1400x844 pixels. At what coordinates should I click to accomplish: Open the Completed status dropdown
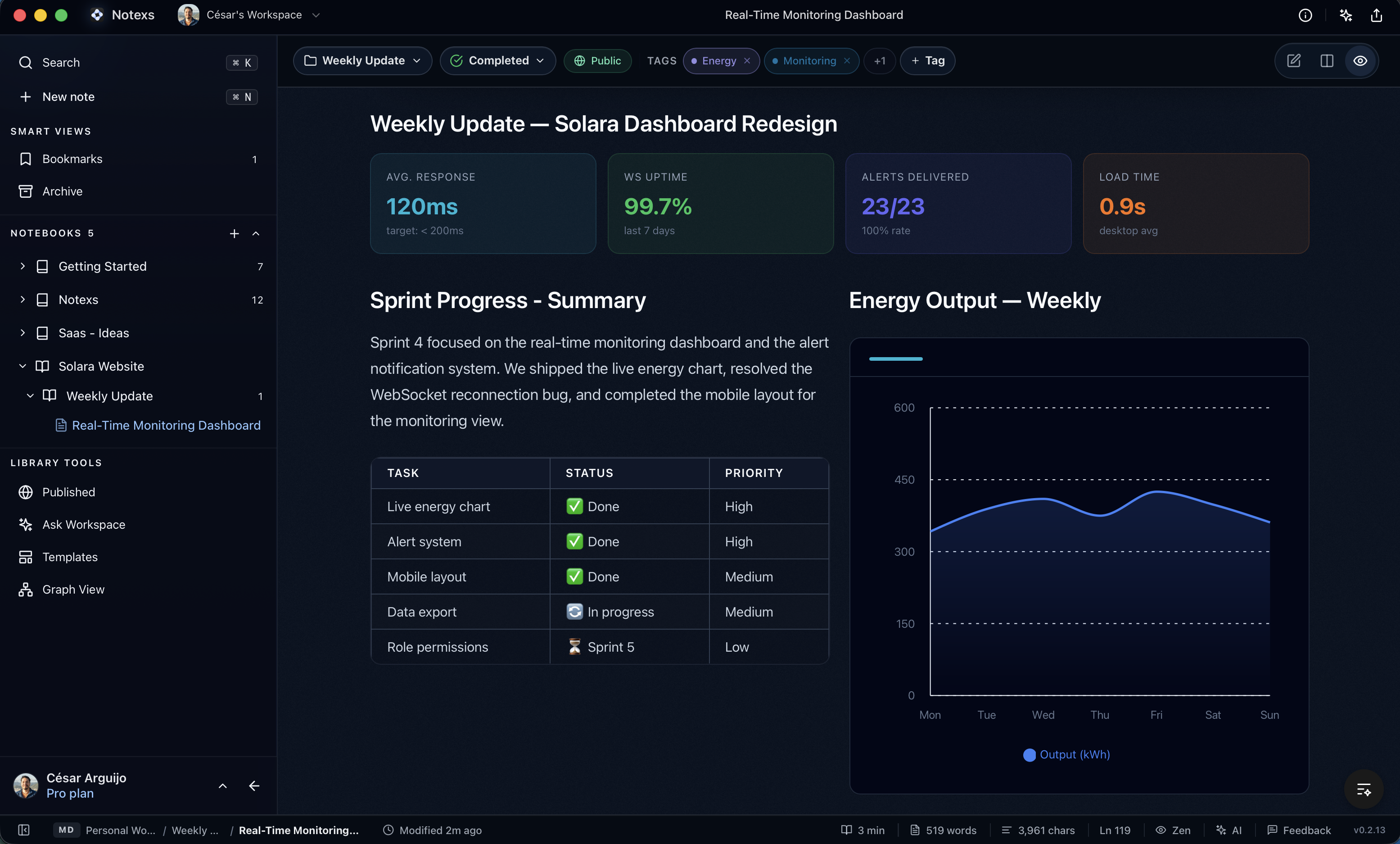click(x=498, y=61)
